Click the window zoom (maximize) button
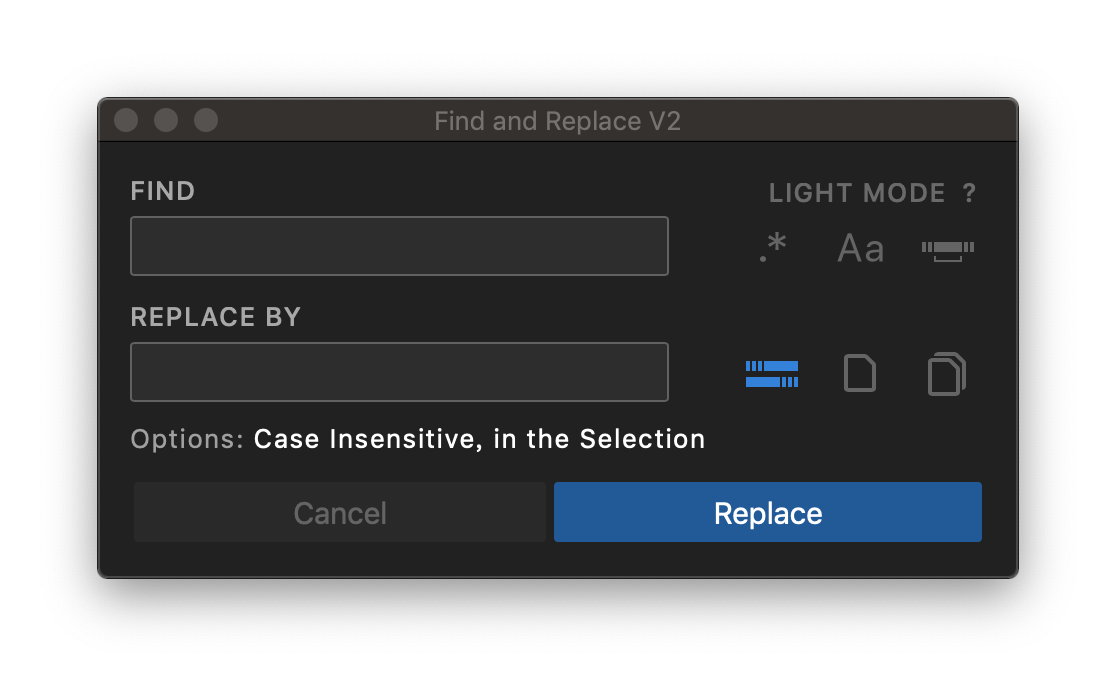 point(206,121)
